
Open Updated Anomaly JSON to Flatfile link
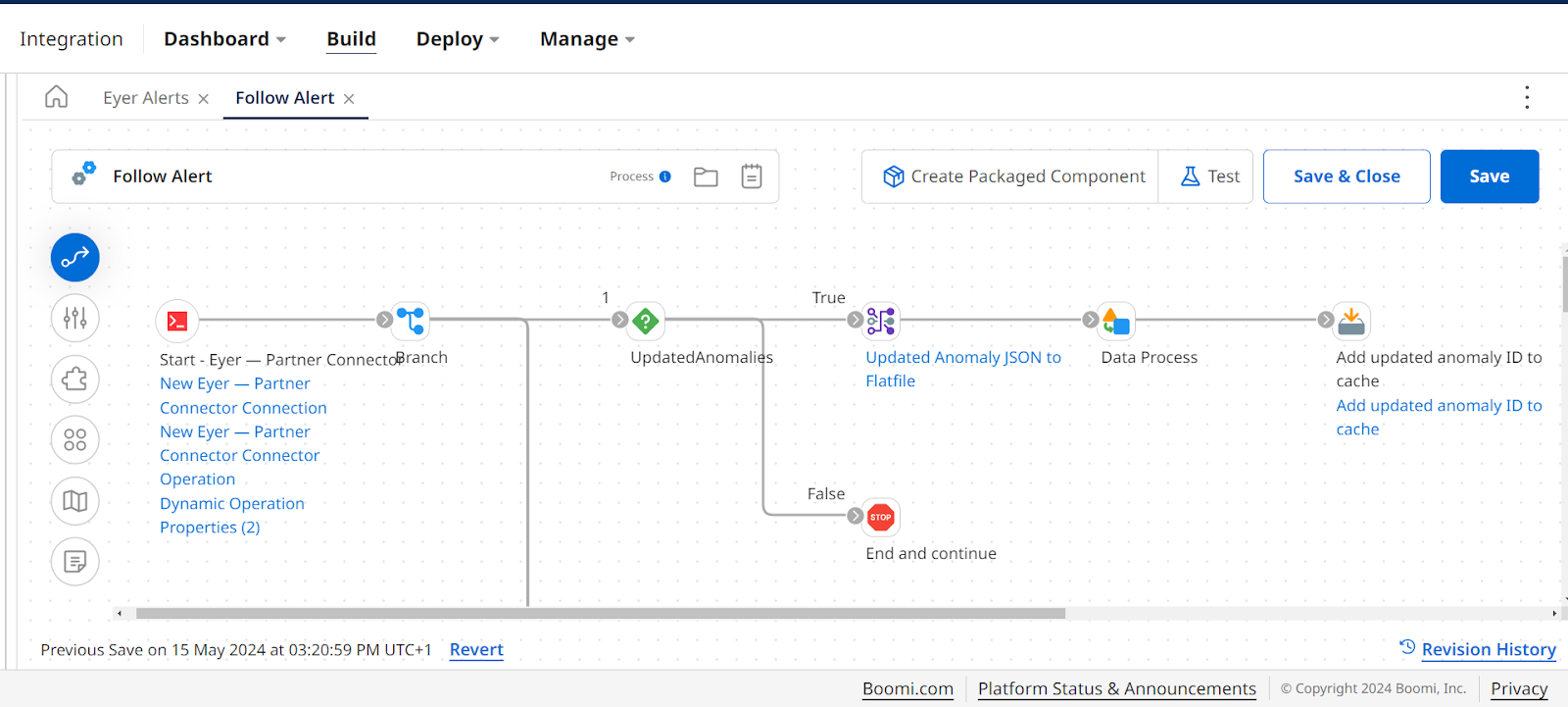pyautogui.click(x=963, y=369)
